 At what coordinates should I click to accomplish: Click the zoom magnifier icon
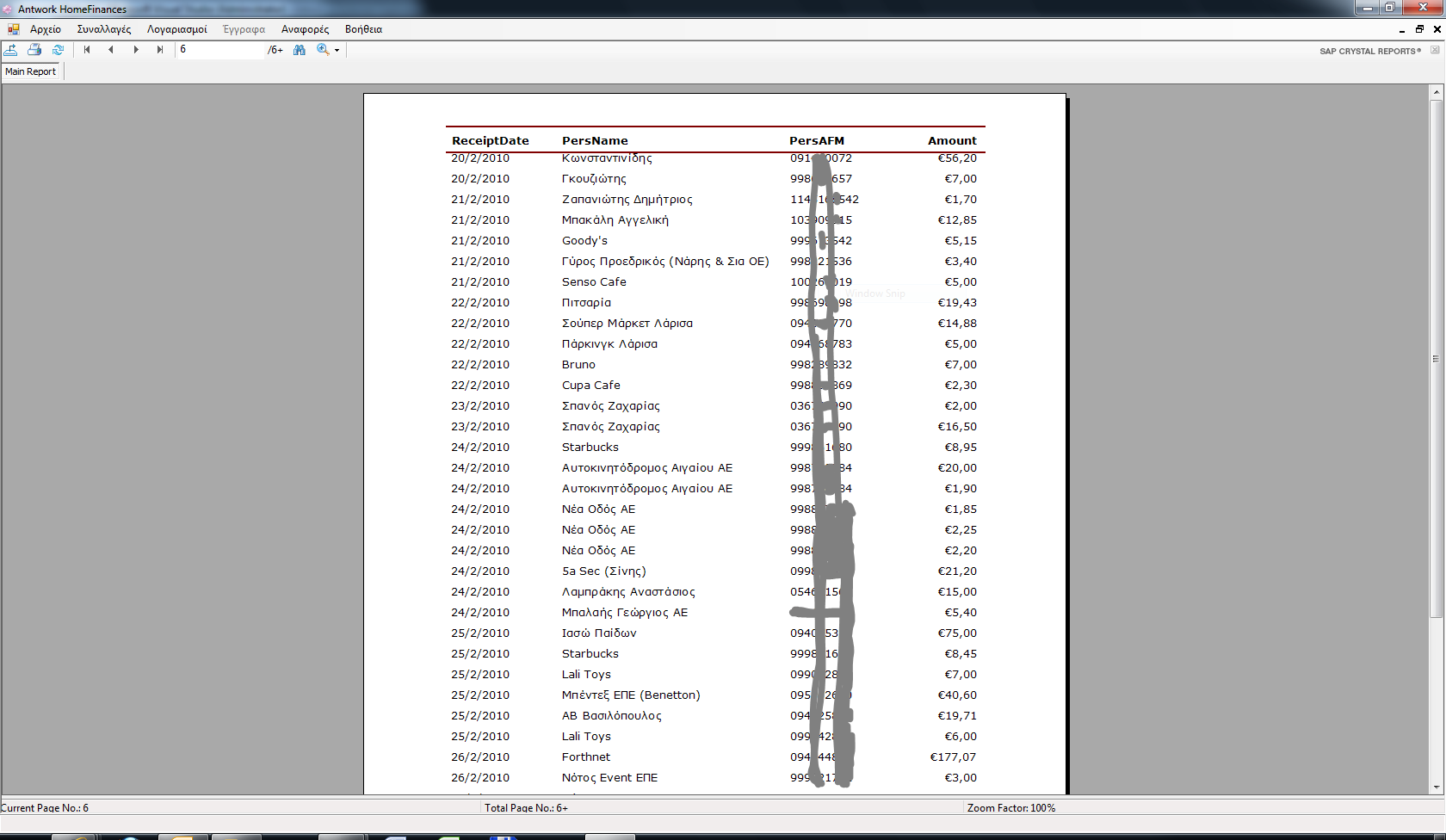point(323,50)
